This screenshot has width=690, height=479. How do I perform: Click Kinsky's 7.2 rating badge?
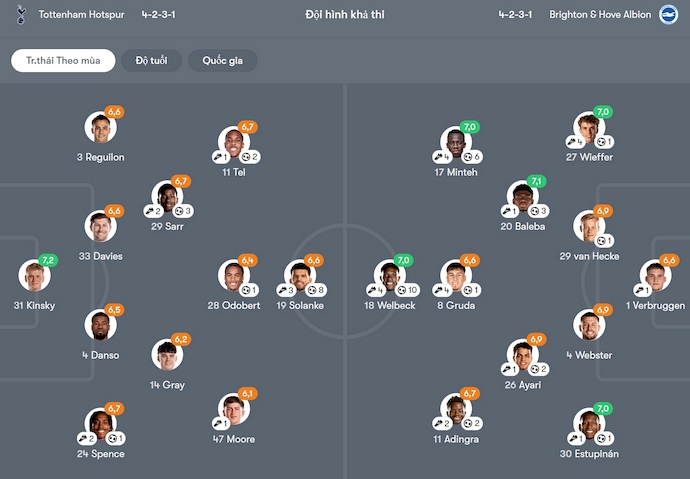tap(48, 260)
